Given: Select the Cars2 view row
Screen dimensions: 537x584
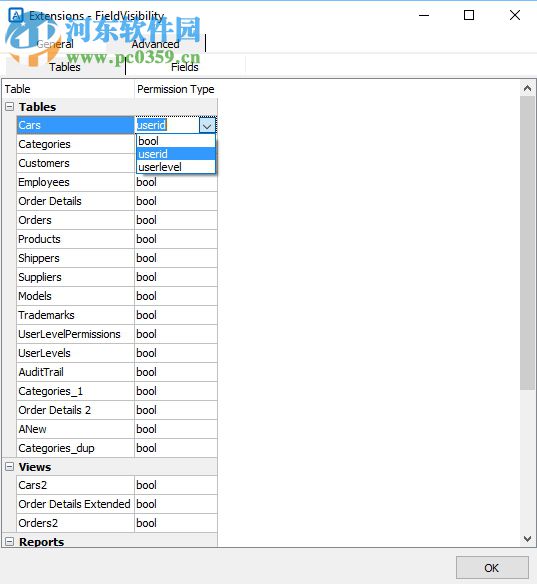Looking at the screenshot, I should click(75, 485).
